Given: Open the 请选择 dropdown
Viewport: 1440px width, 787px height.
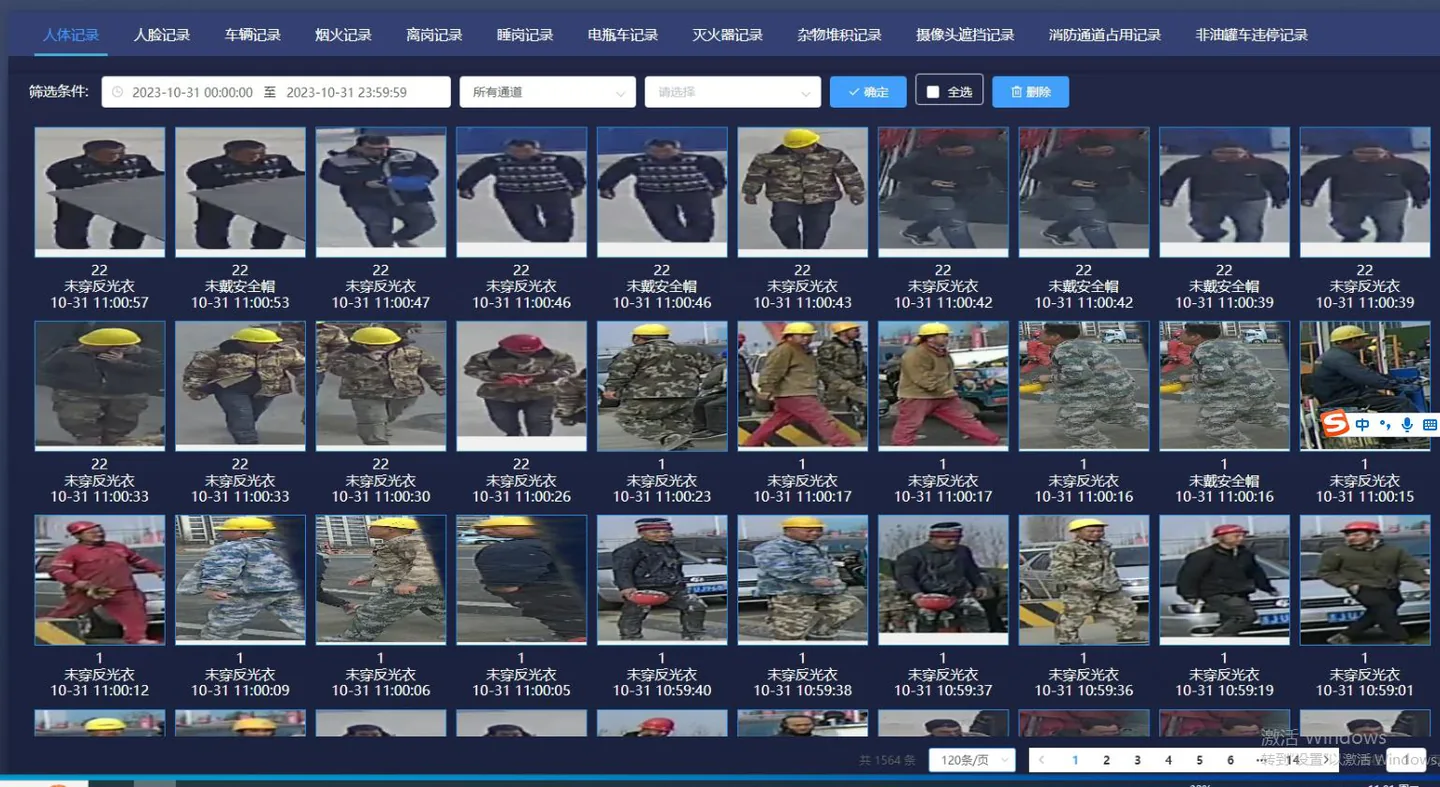Looking at the screenshot, I should pyautogui.click(x=733, y=92).
